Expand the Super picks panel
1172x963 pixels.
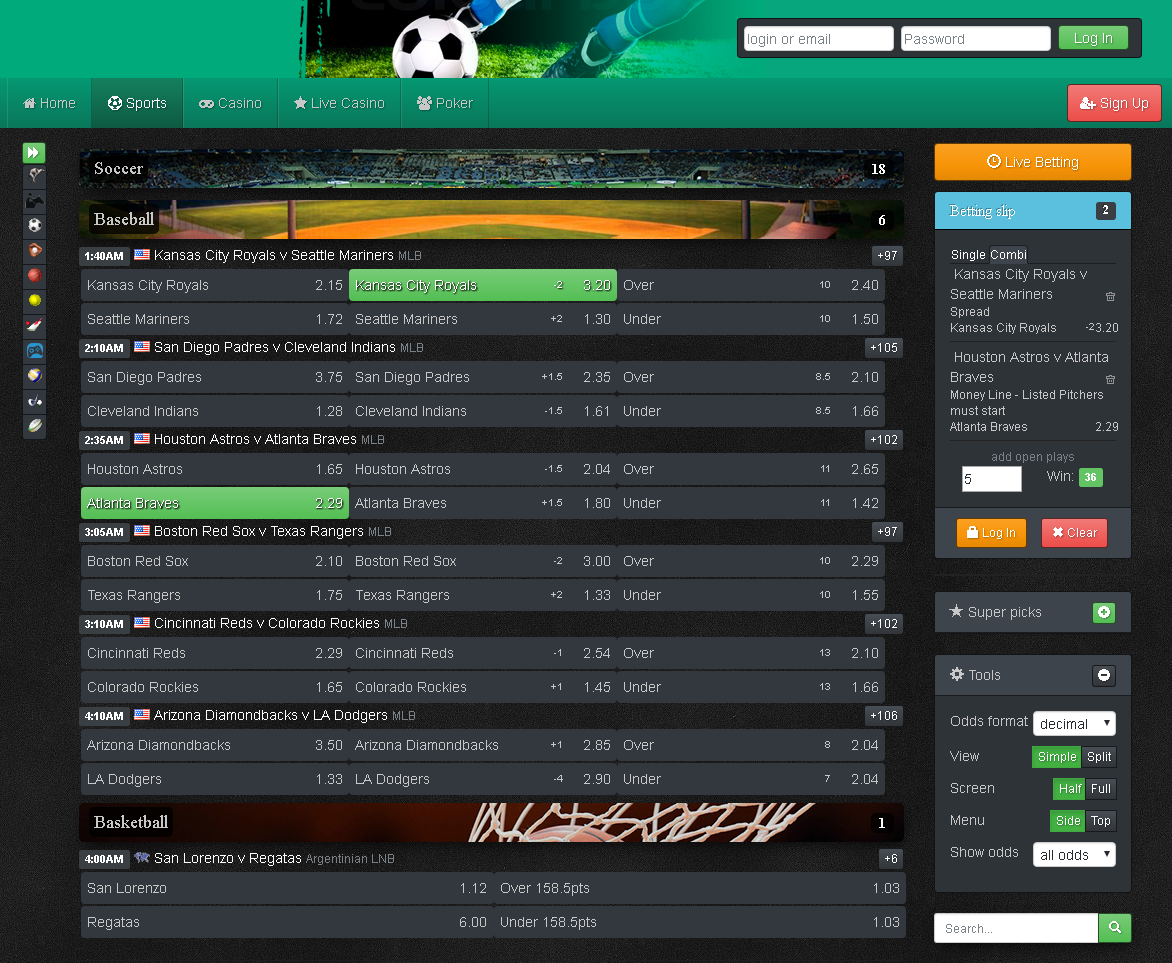pyautogui.click(x=1103, y=612)
